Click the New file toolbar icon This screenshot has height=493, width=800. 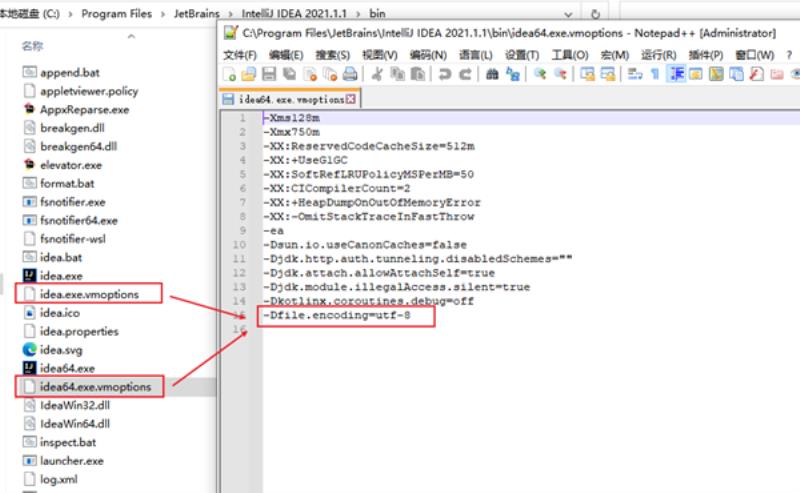229,74
